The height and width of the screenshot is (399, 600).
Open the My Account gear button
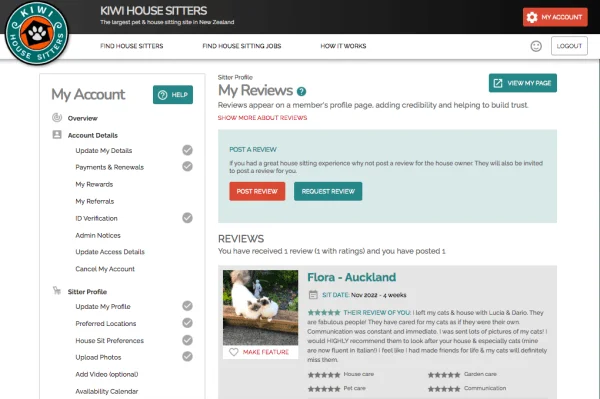(555, 17)
